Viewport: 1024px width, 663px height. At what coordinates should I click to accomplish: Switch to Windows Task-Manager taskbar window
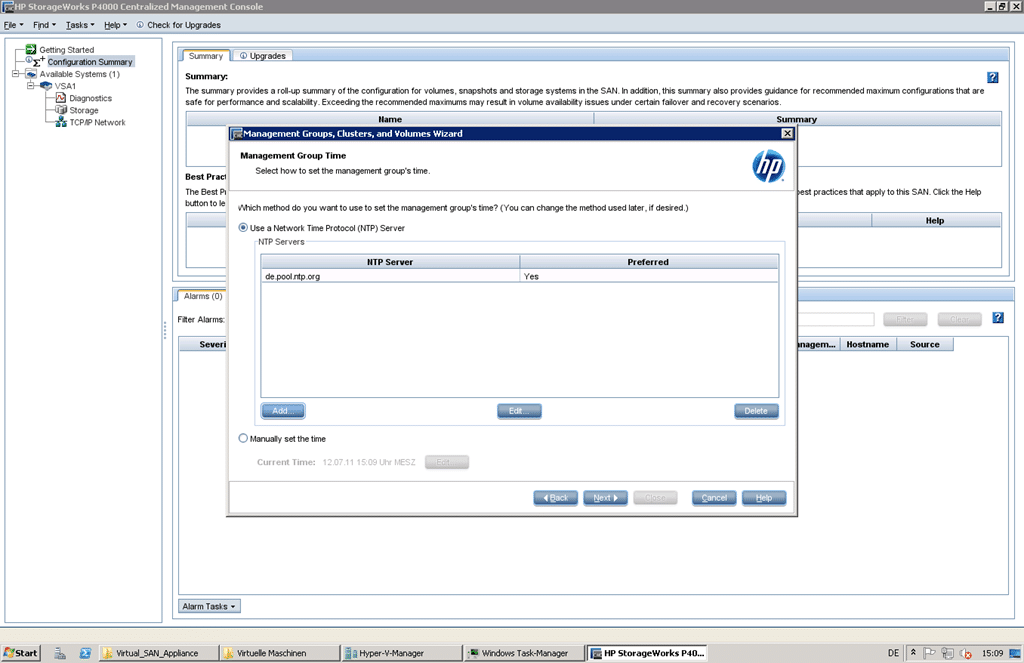524,653
